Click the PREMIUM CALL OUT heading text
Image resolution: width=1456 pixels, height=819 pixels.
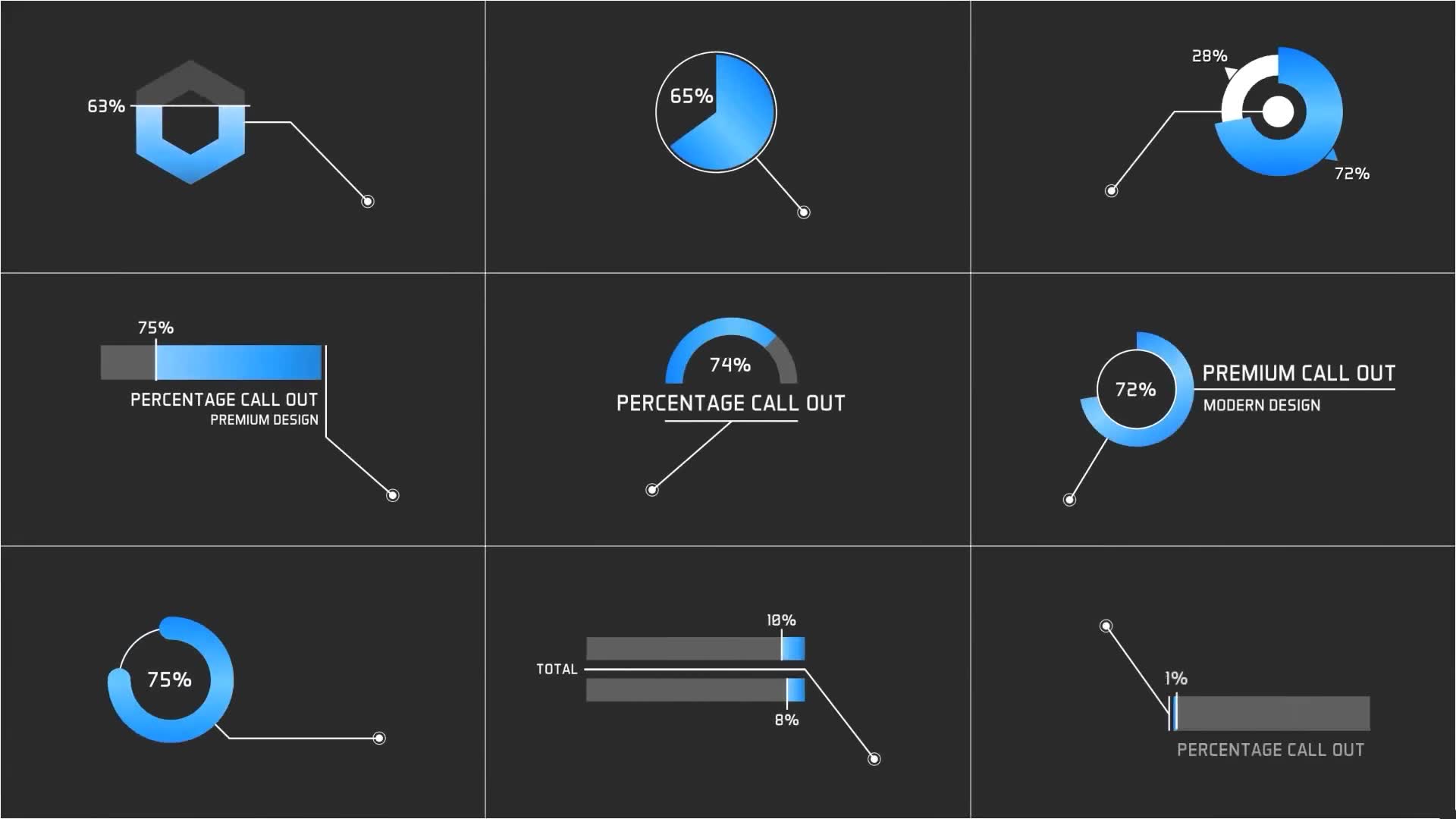point(1299,373)
